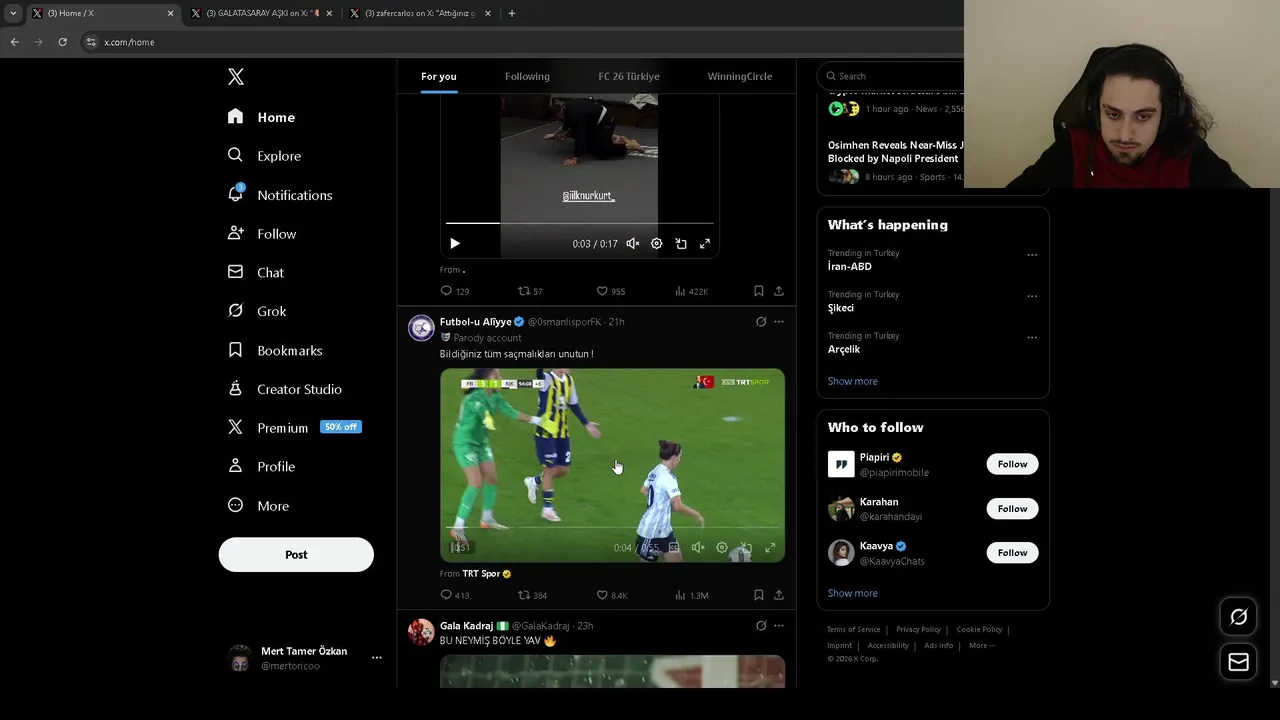This screenshot has height=720, width=1280.
Task: Open Premium with 50% off badge
Action: click(x=294, y=427)
